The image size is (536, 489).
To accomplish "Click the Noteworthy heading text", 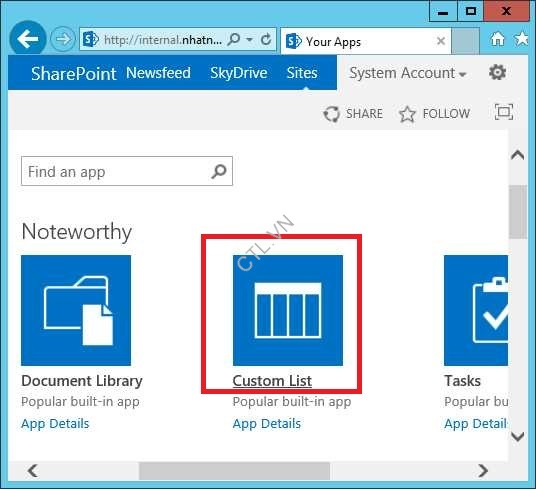I will tap(77, 232).
